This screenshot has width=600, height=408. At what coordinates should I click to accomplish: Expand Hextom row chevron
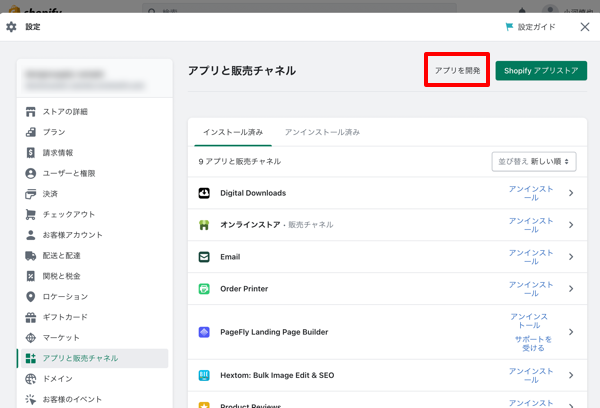[571, 375]
